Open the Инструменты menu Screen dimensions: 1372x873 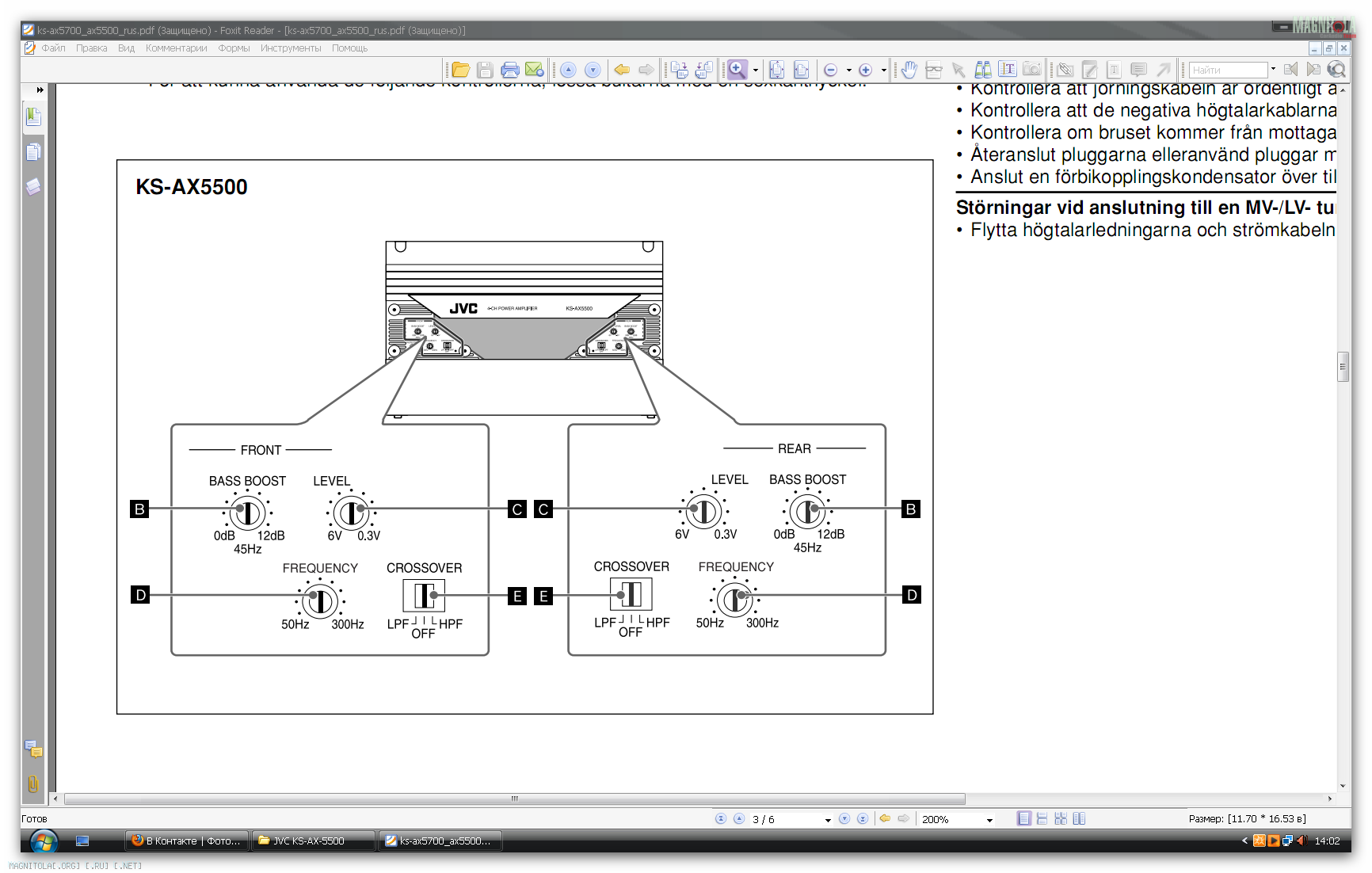tap(291, 48)
